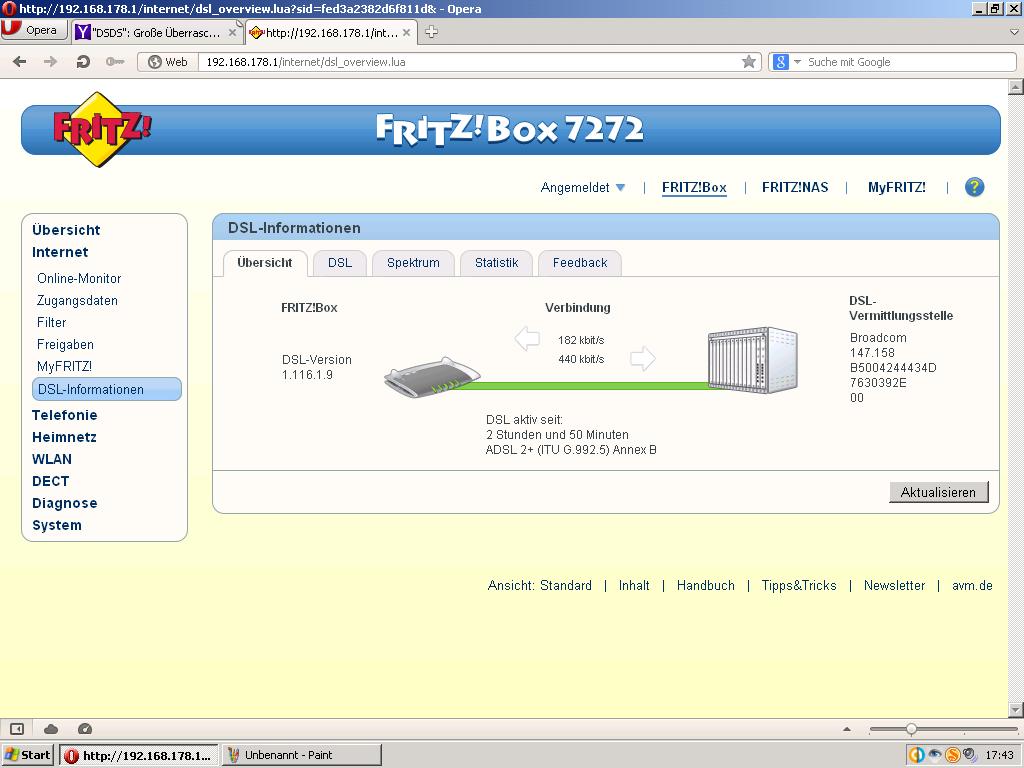This screenshot has height=768, width=1024.
Task: Go back with the back arrow
Action: click(20, 62)
